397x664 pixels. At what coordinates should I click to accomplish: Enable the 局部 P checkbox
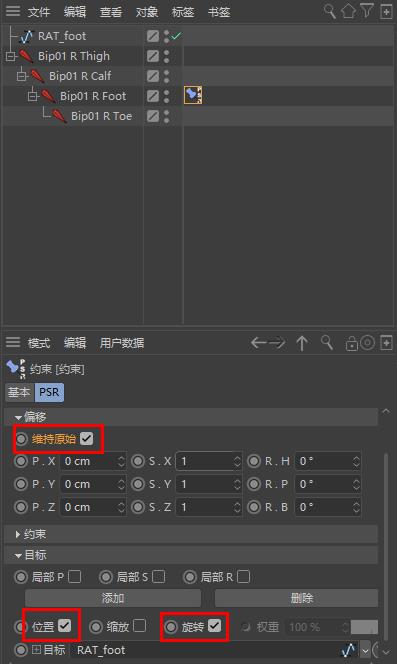pos(75,576)
